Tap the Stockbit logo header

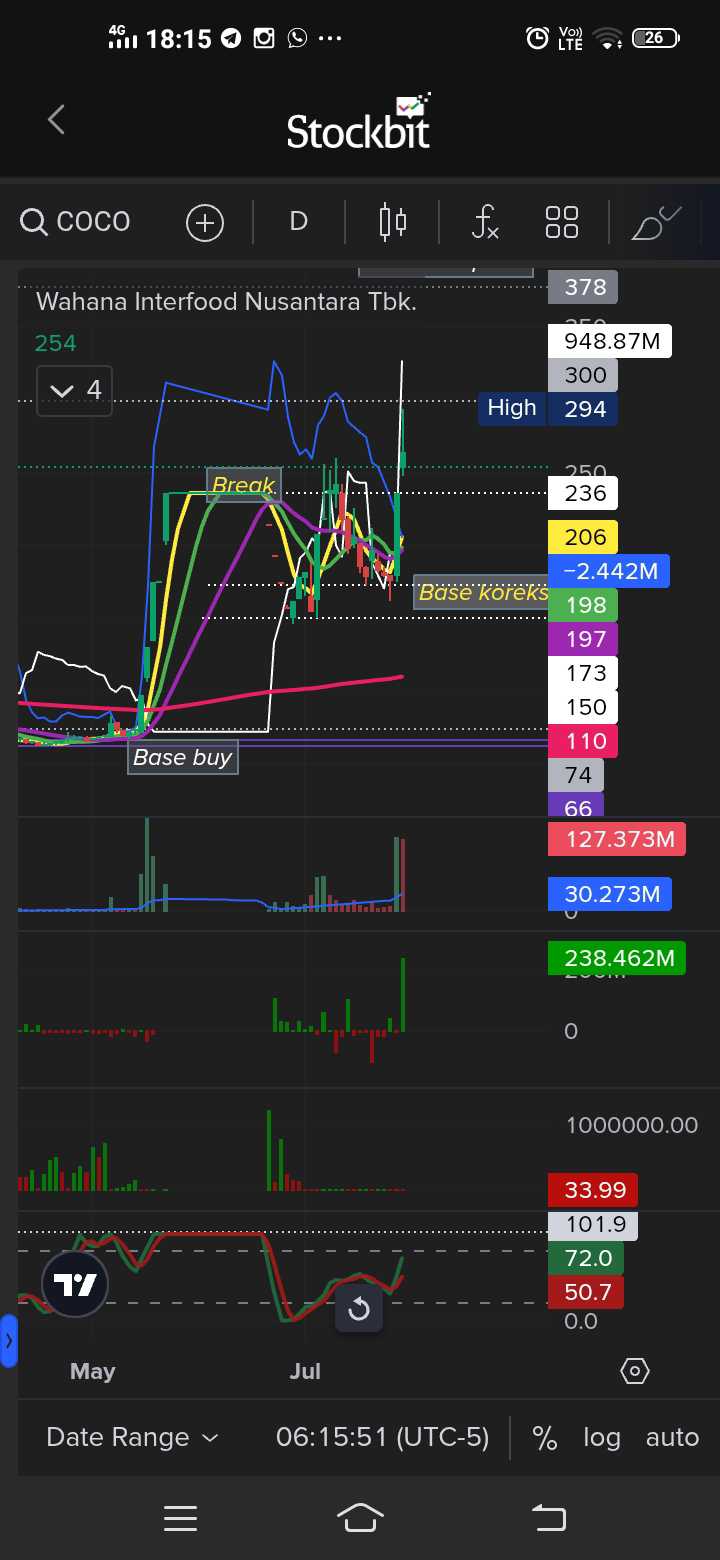pyautogui.click(x=359, y=121)
